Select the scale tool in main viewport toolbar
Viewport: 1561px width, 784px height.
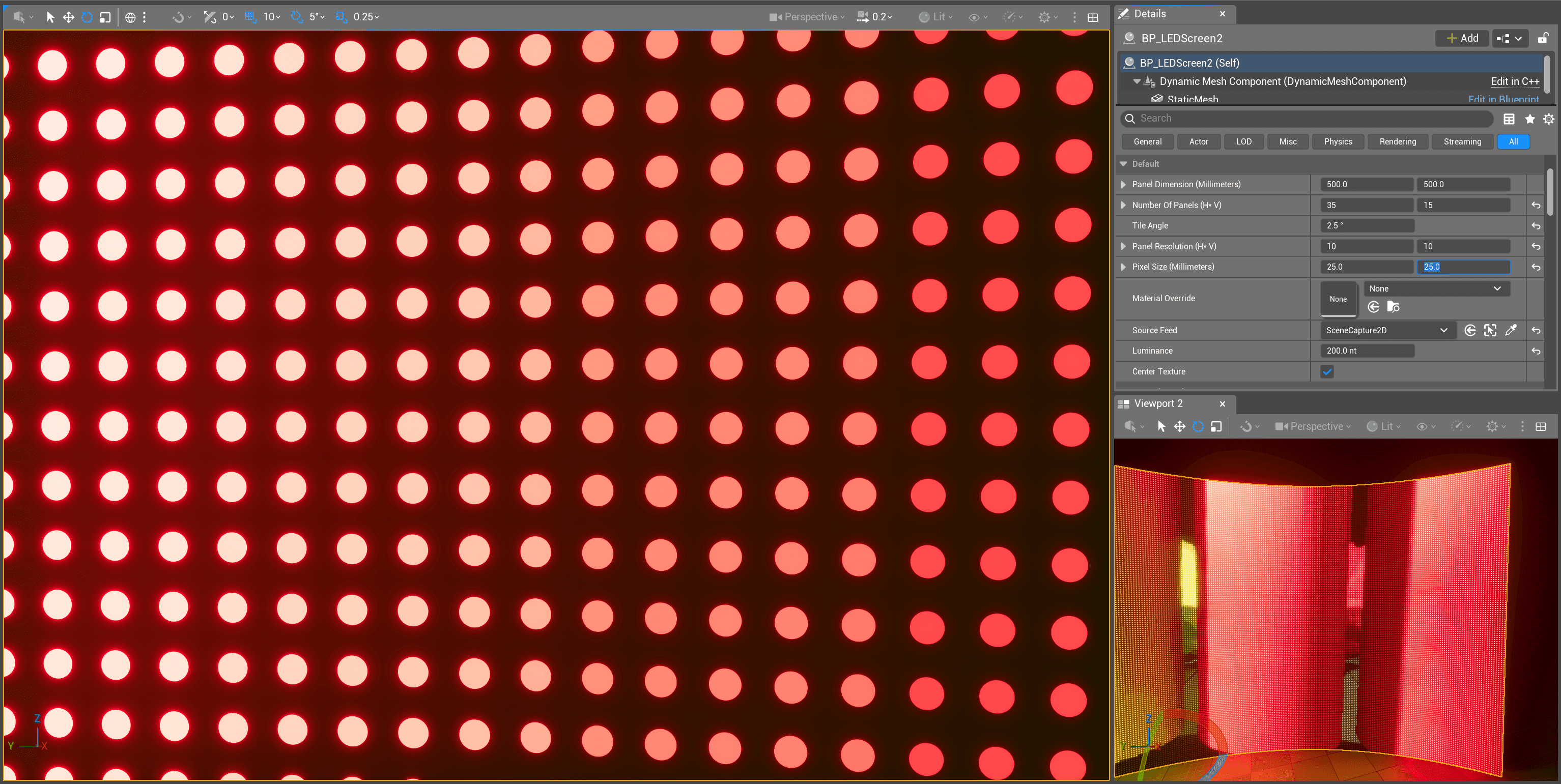pos(105,17)
